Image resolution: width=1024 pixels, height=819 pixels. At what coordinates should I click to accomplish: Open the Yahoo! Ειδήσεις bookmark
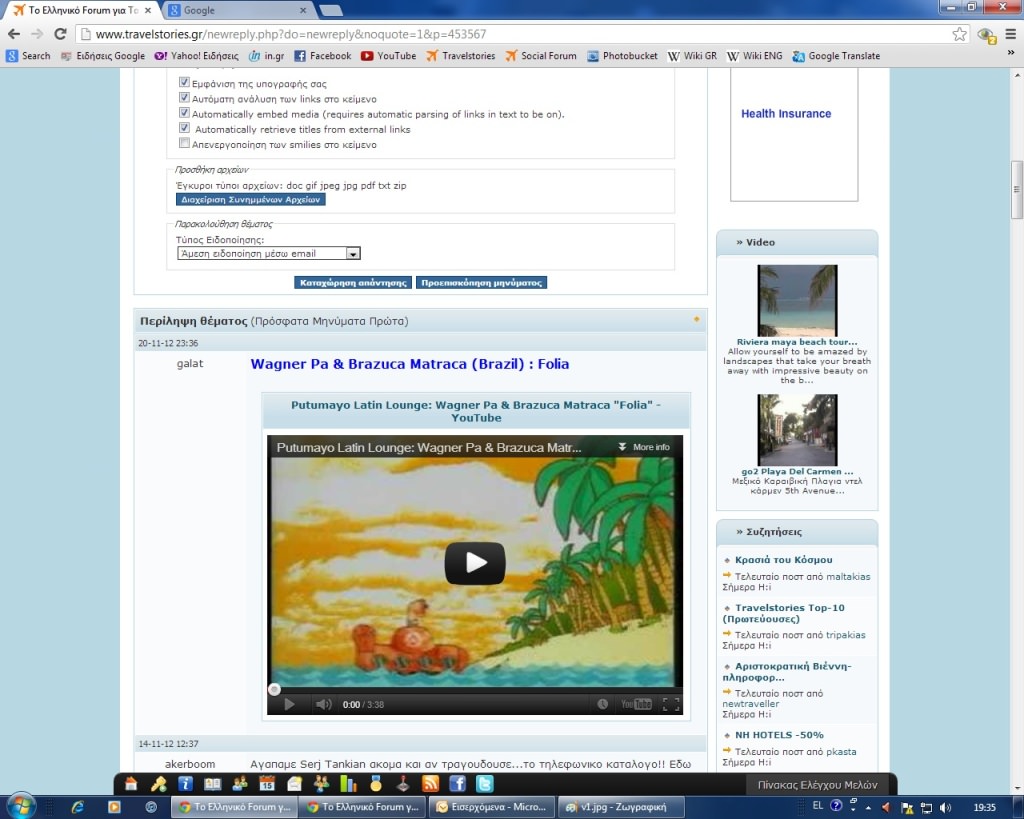coord(197,56)
